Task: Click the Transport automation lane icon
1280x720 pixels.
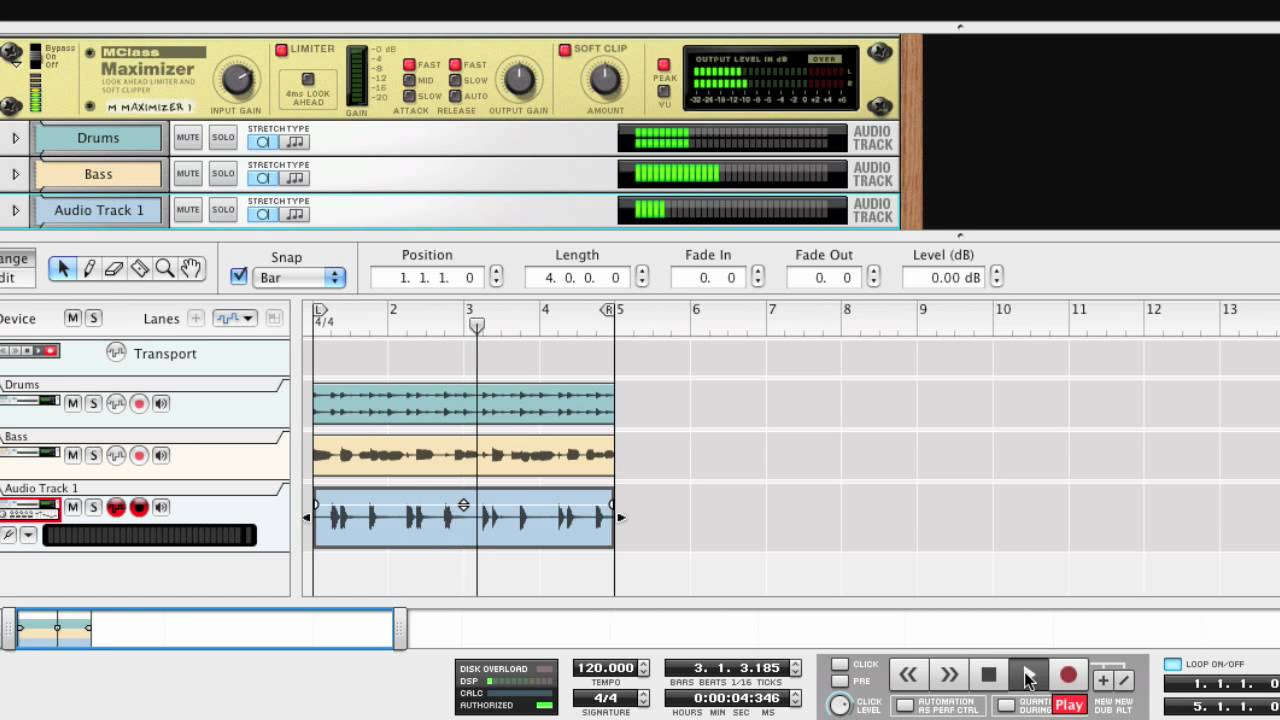Action: click(116, 352)
